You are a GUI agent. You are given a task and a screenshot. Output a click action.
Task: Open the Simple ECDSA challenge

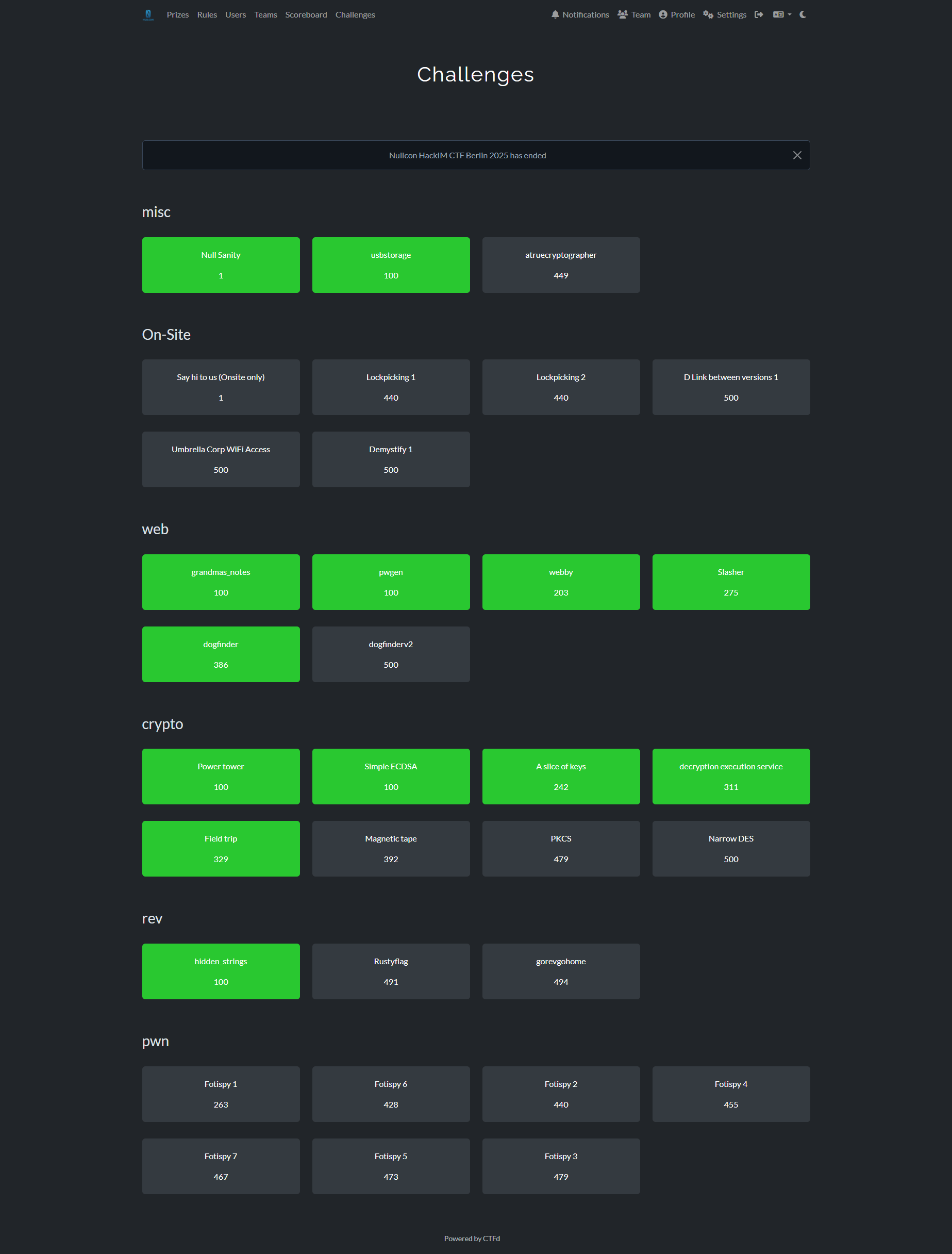pyautogui.click(x=391, y=777)
